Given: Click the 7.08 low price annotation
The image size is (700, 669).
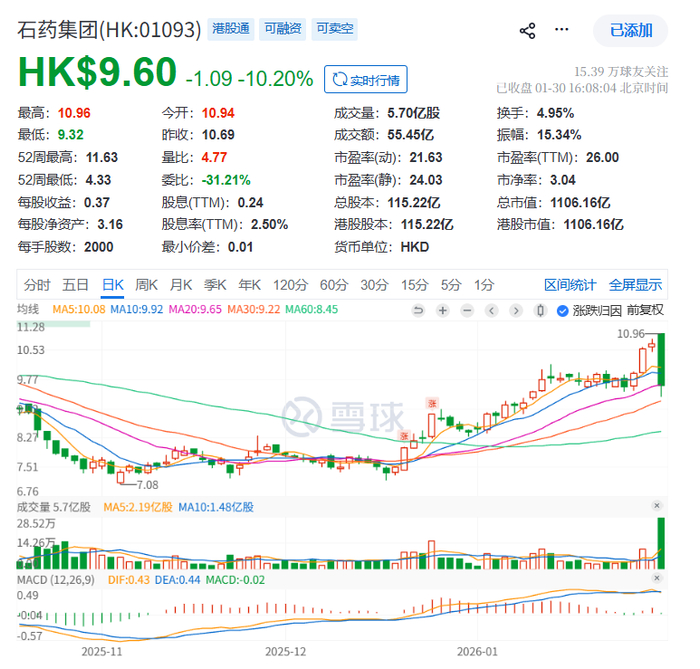Looking at the screenshot, I should click(x=147, y=485).
